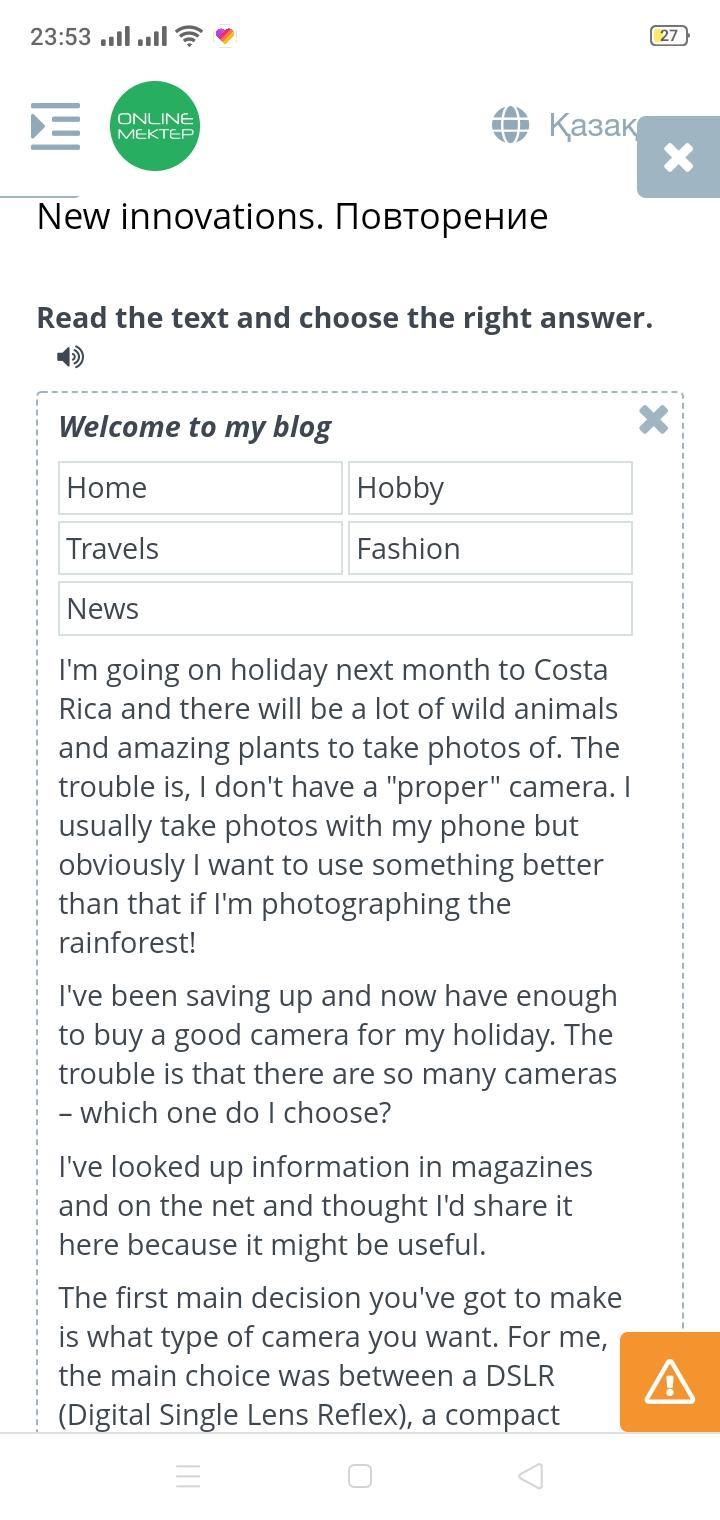The height and width of the screenshot is (1520, 720).
Task: Close the blog text box X
Action: [x=653, y=419]
